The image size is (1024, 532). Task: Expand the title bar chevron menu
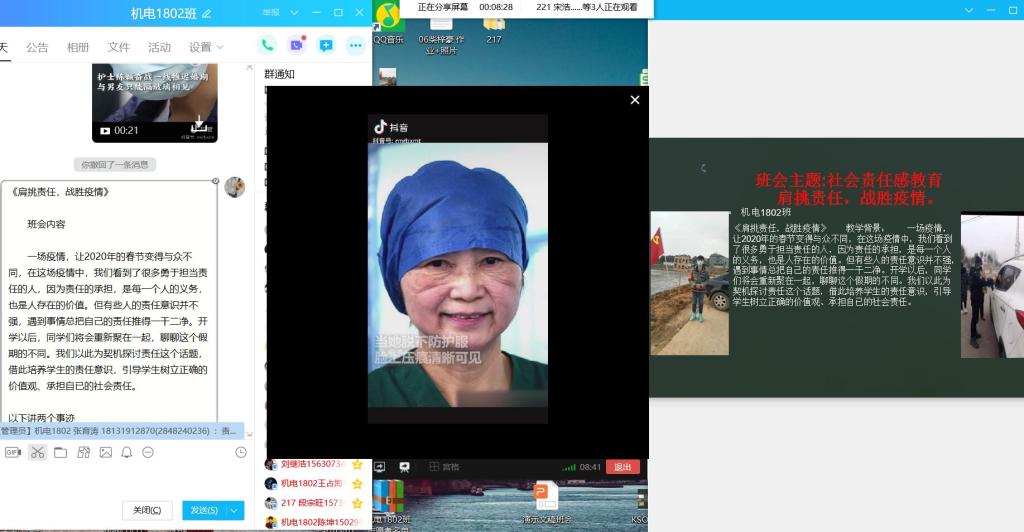(292, 13)
